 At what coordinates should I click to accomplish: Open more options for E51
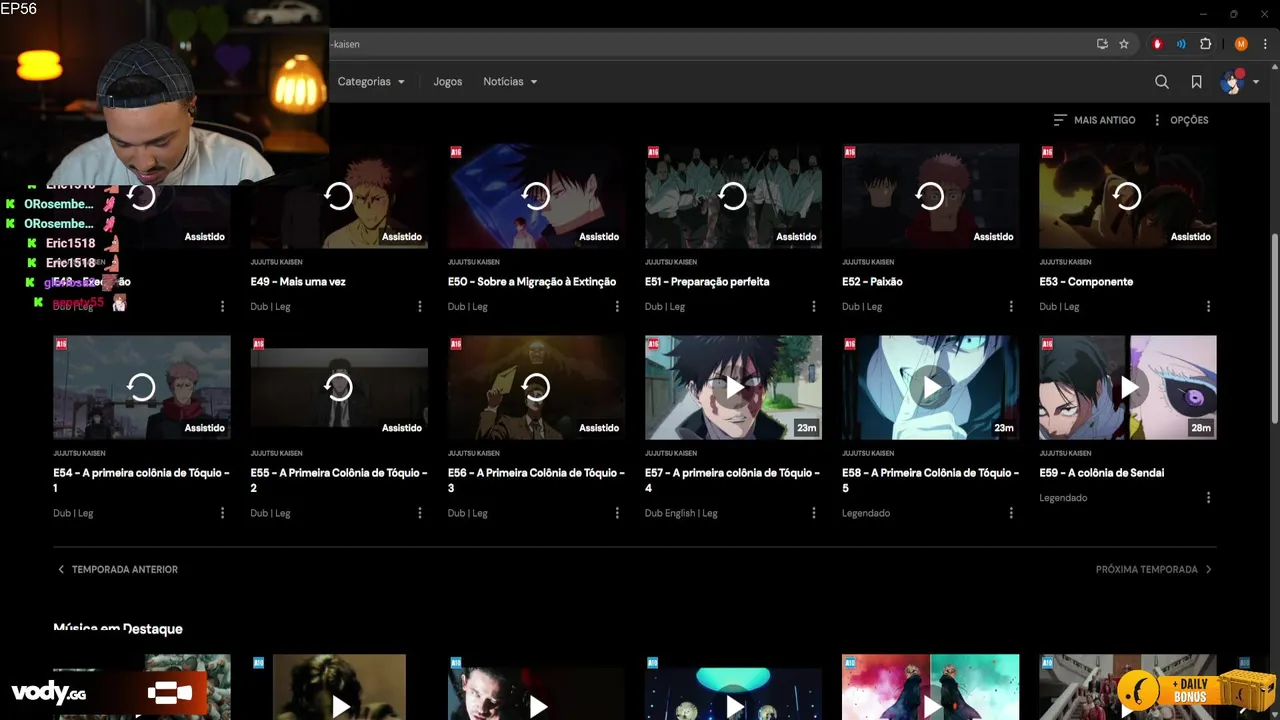[x=814, y=307]
